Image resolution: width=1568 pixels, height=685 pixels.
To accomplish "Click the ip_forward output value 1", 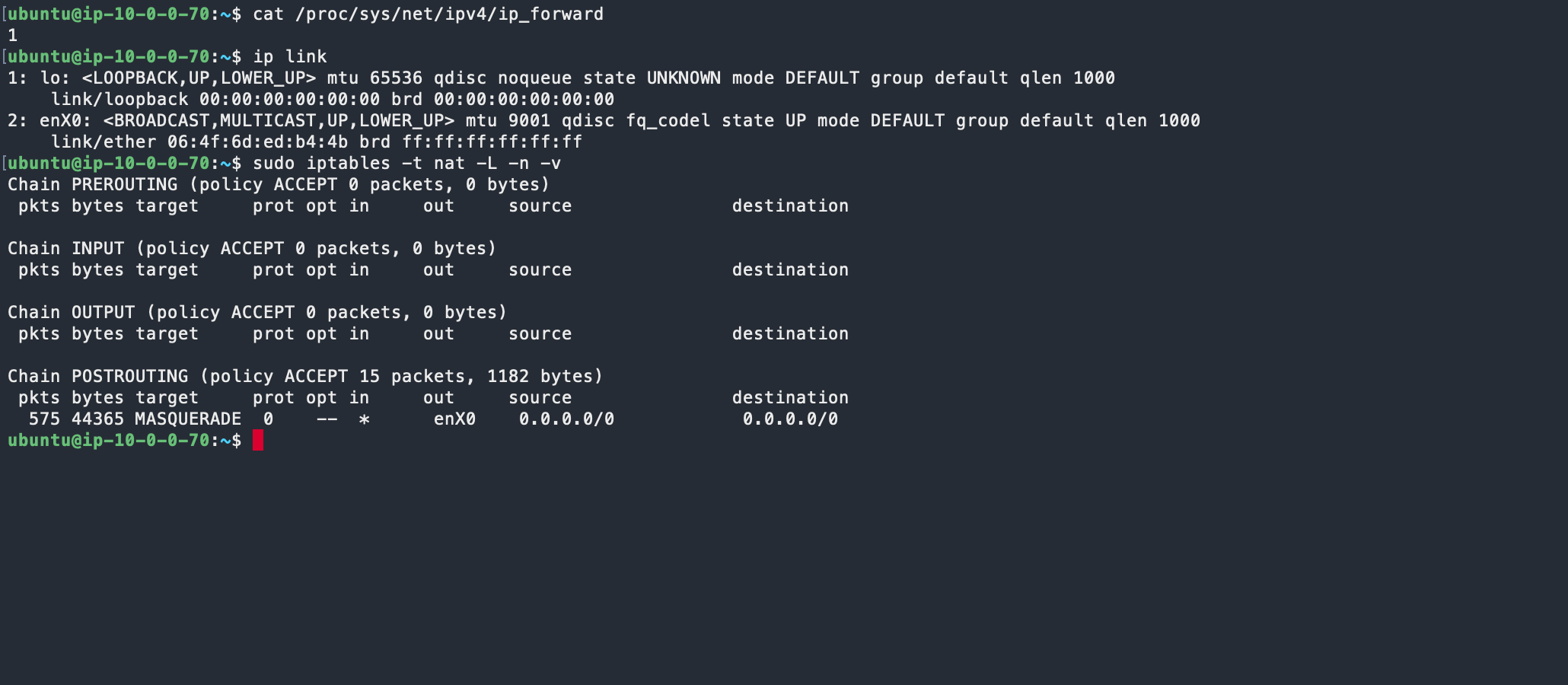I will tap(12, 35).
